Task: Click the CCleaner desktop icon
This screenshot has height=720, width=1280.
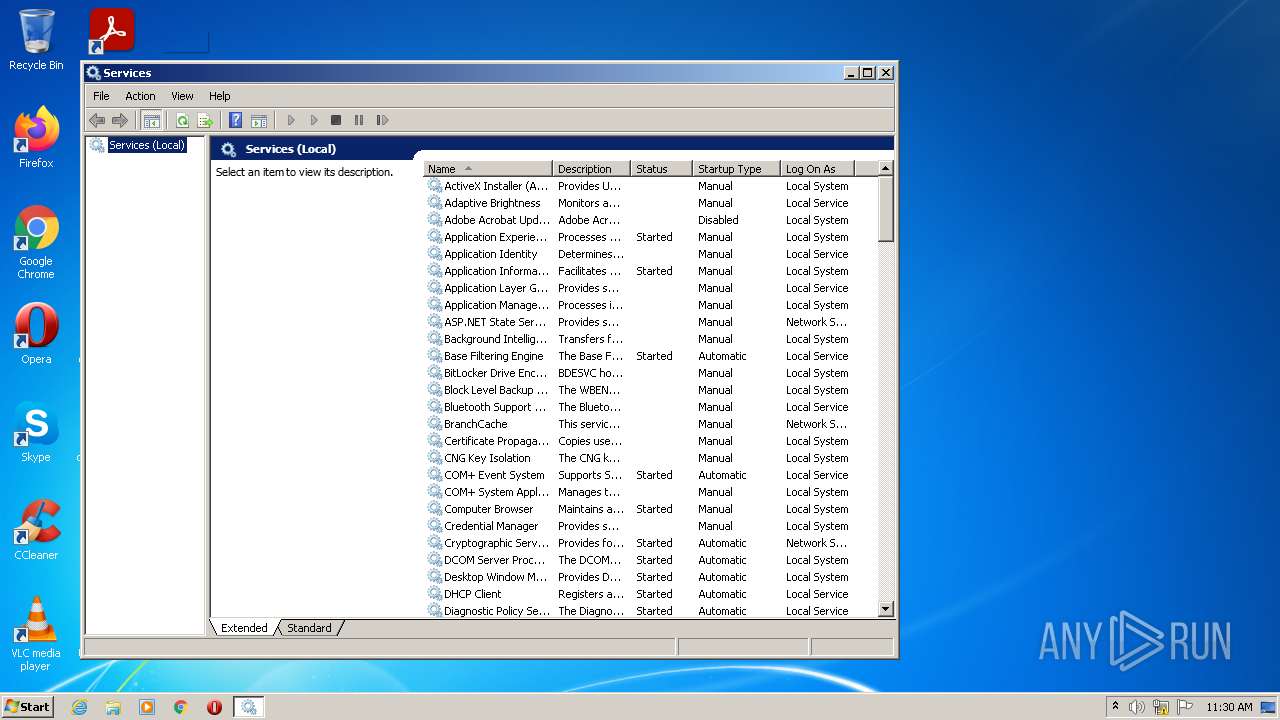Action: tap(36, 530)
